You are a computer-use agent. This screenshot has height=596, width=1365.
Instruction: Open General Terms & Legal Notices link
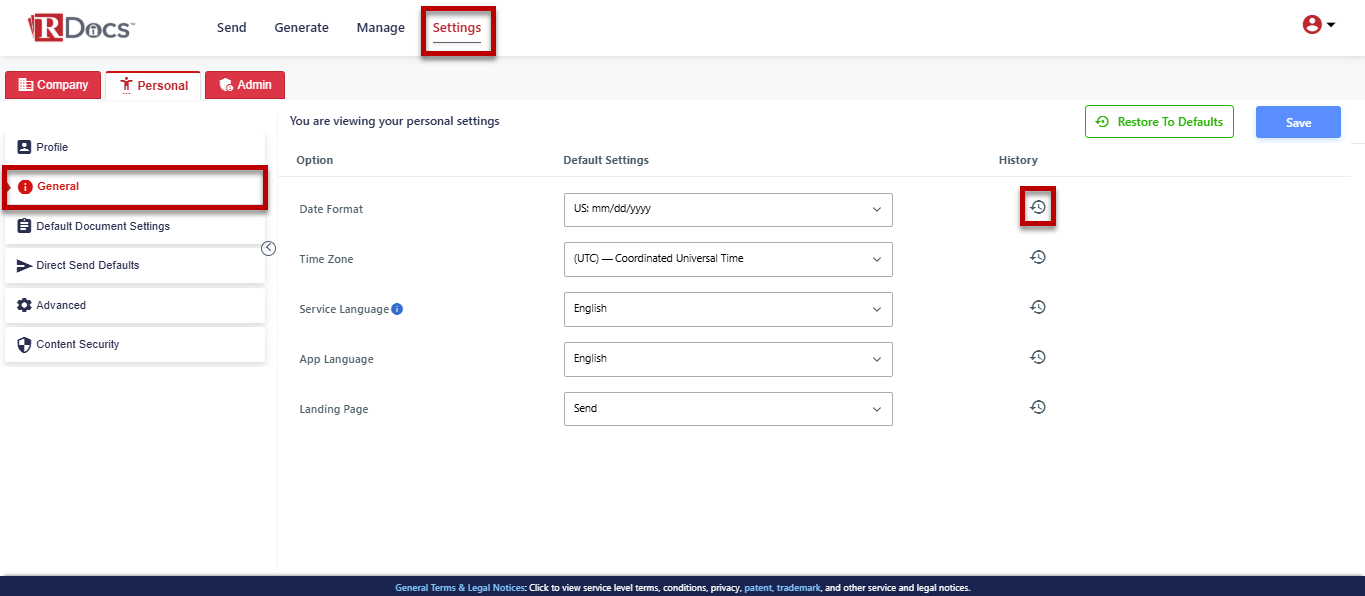(459, 588)
